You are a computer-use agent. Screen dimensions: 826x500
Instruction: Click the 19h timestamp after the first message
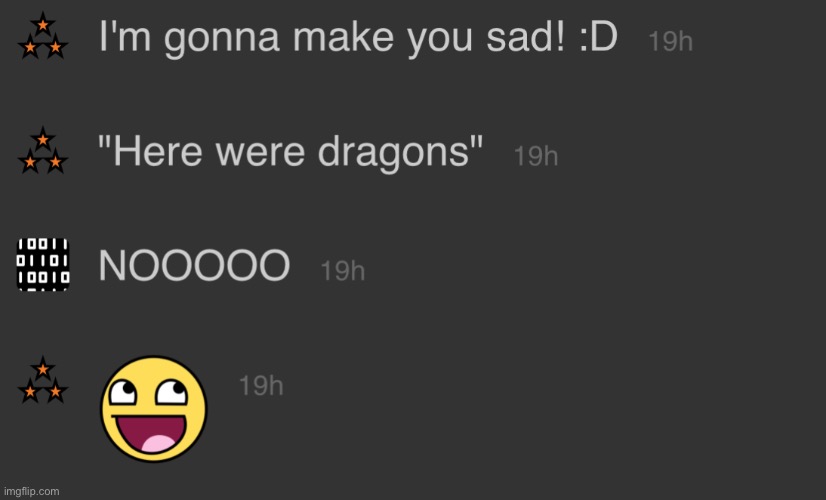[670, 41]
